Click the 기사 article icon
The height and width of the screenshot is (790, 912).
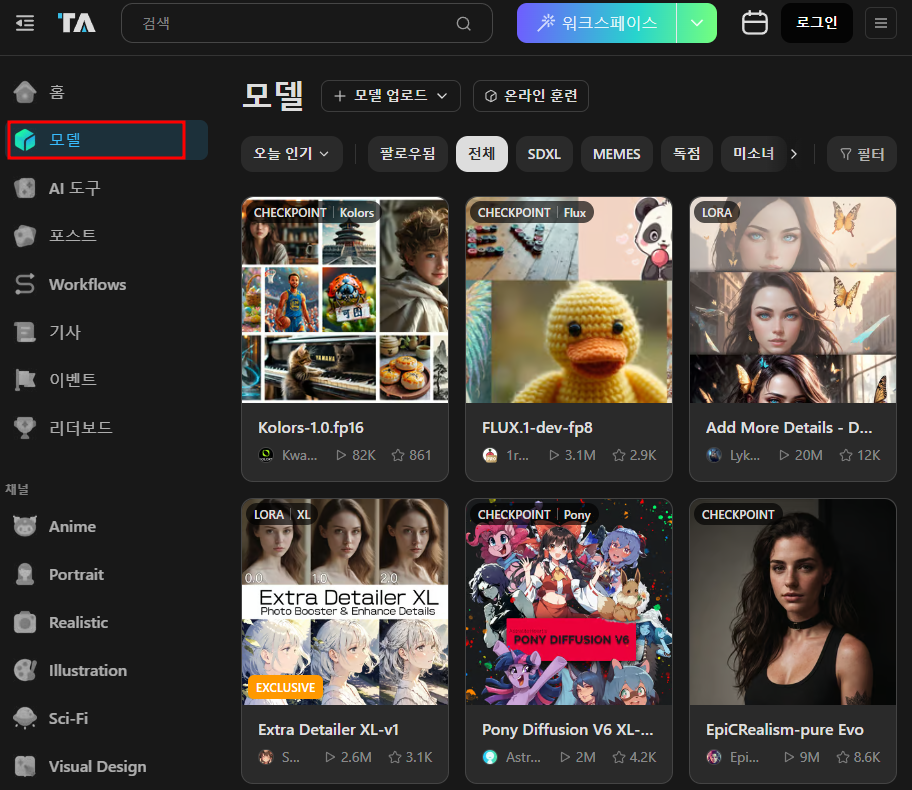click(x=25, y=332)
